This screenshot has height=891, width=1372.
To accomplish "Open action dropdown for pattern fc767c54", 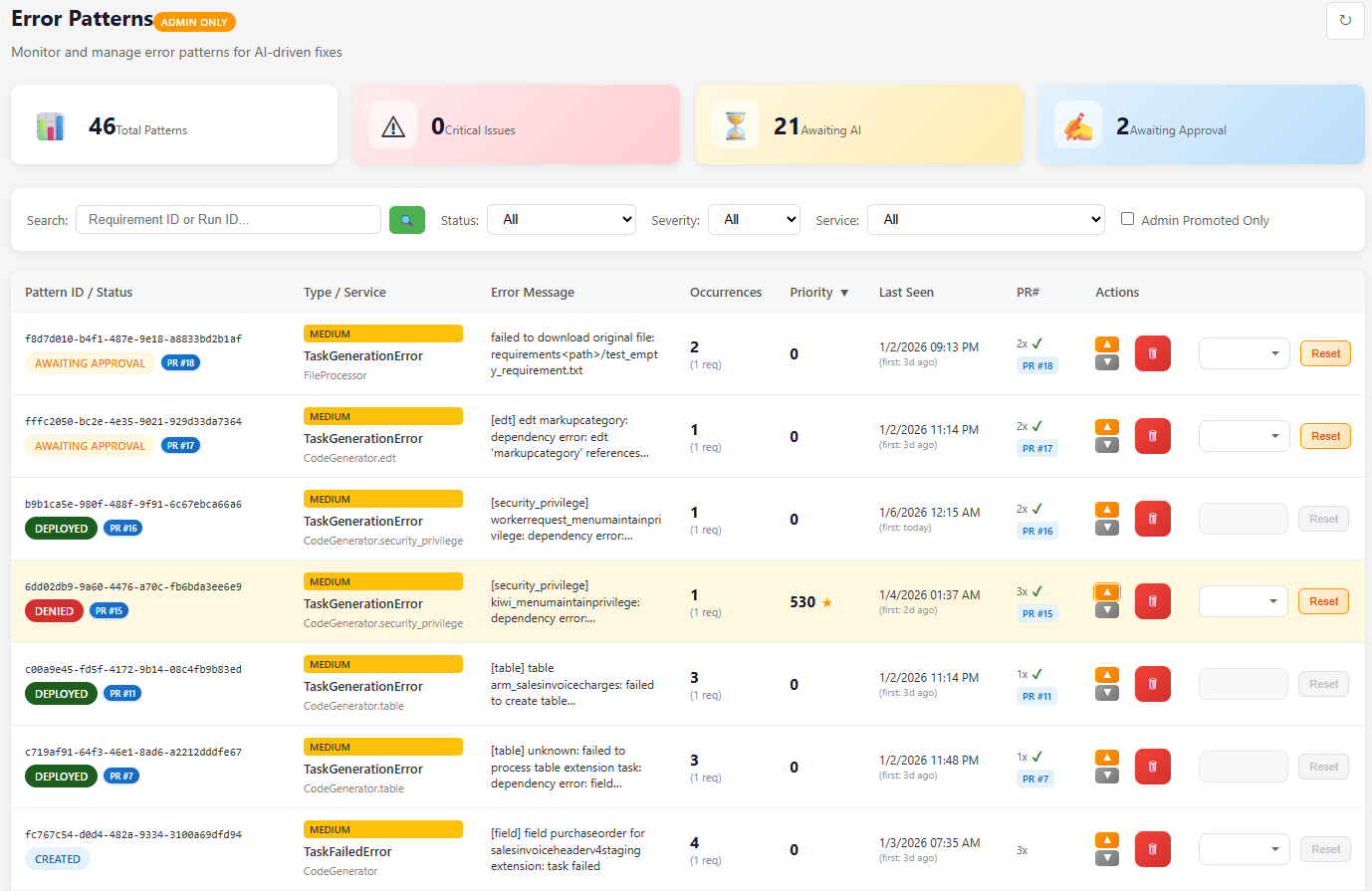I will tap(1246, 849).
